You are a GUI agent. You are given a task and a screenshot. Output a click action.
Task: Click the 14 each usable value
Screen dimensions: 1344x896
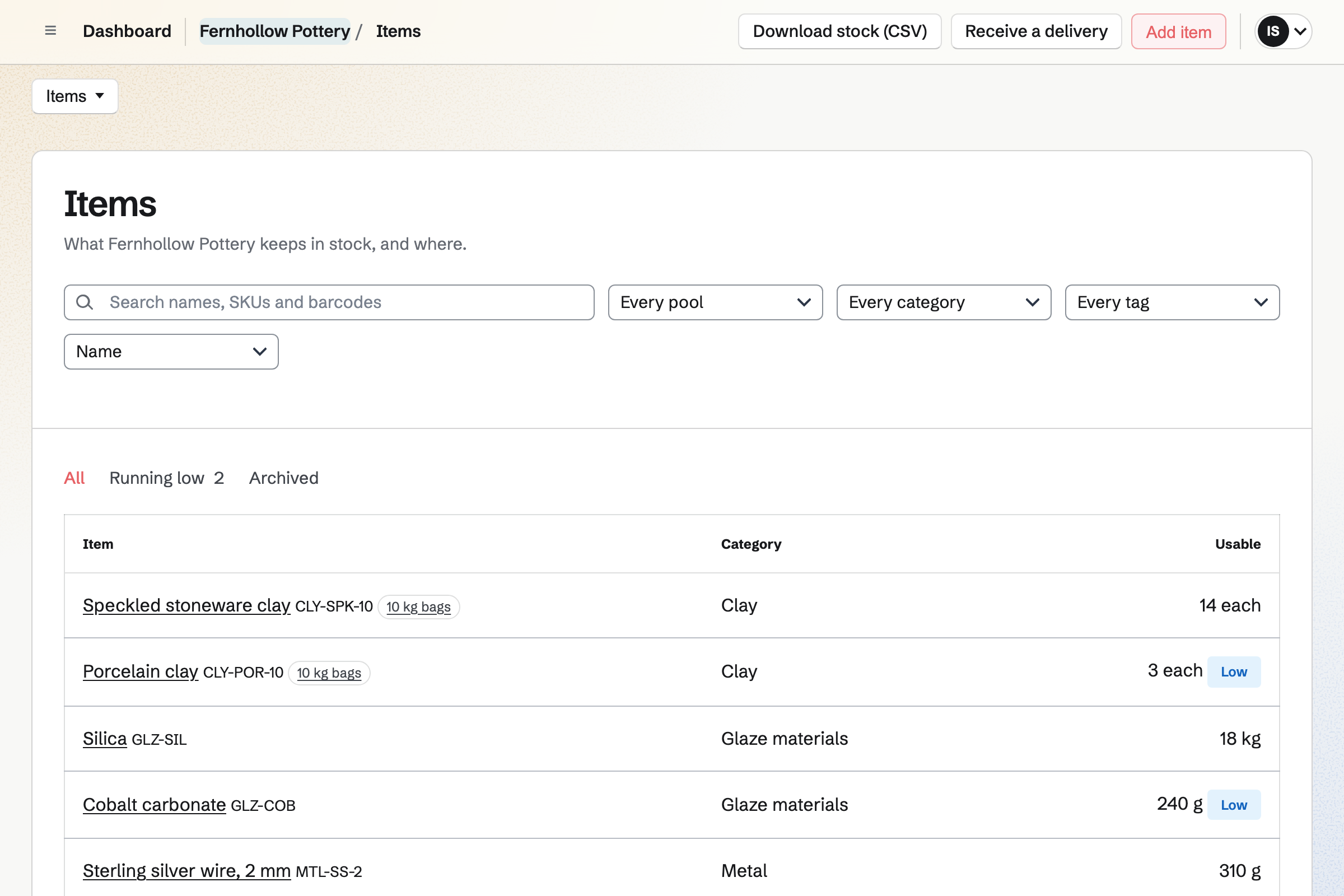[x=1230, y=605]
